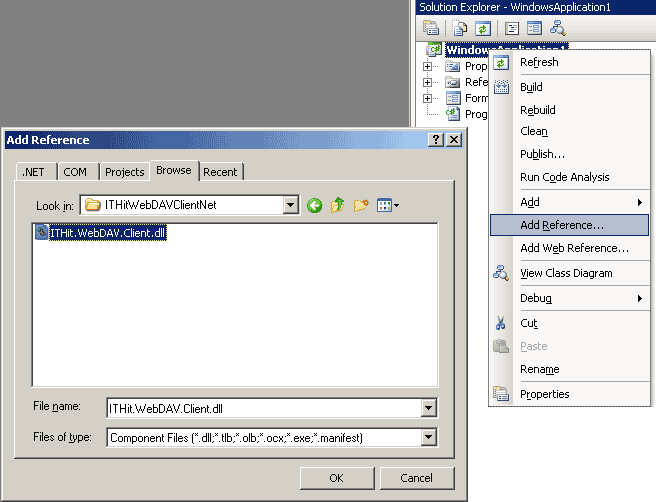Click the ITHit.WebDAV.Client.dll file icon

41,232
